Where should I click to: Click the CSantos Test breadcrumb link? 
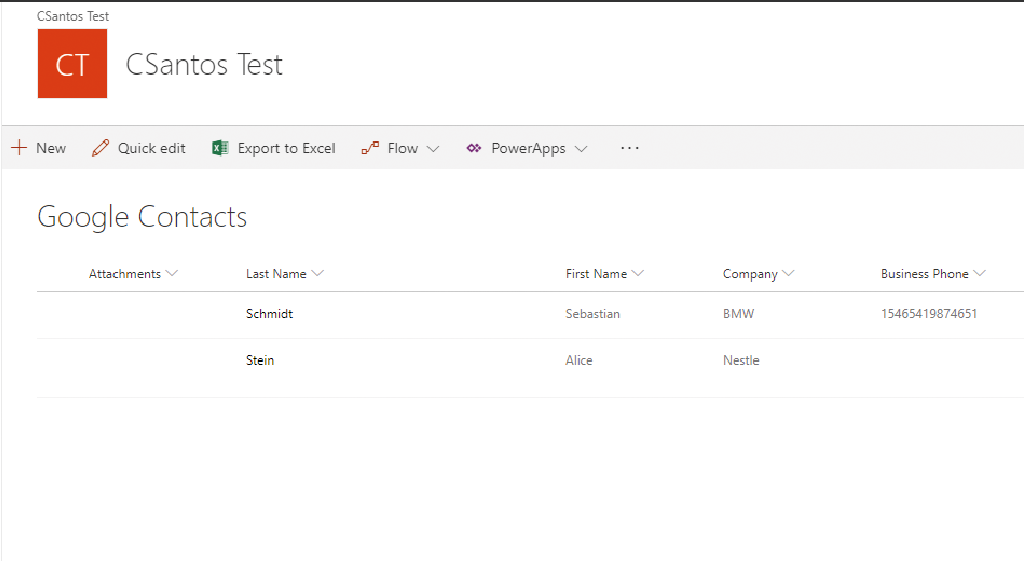[73, 17]
